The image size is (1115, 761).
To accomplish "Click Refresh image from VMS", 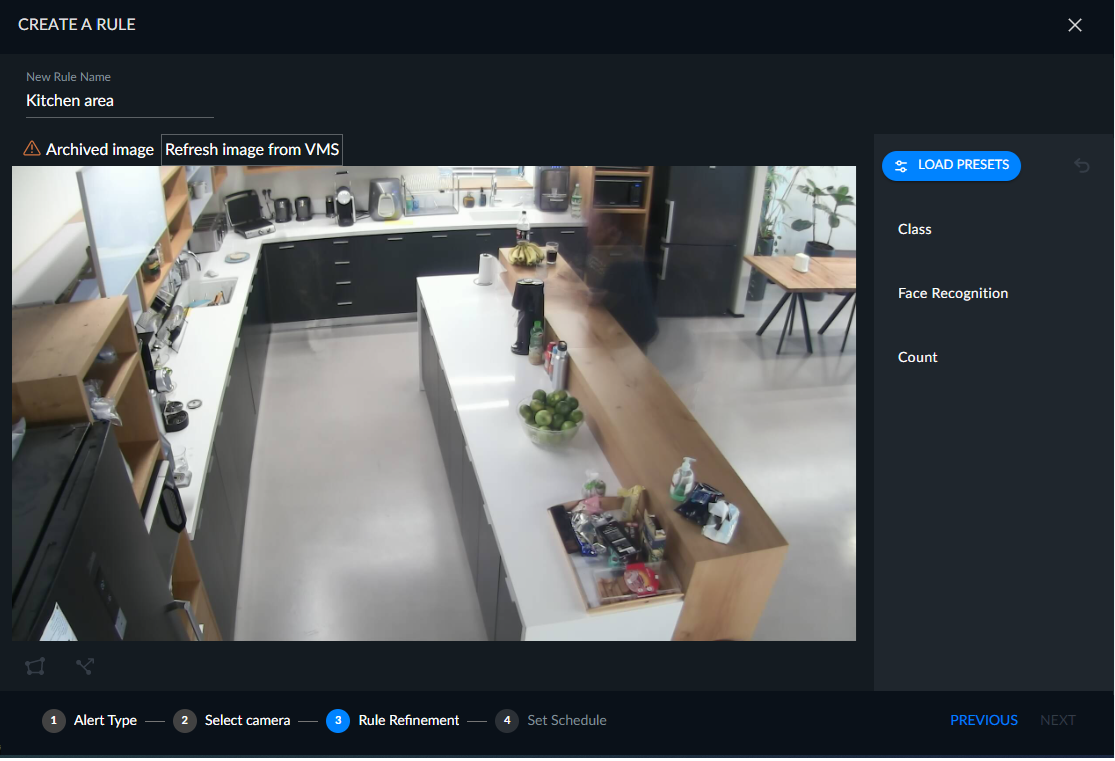I will point(252,149).
